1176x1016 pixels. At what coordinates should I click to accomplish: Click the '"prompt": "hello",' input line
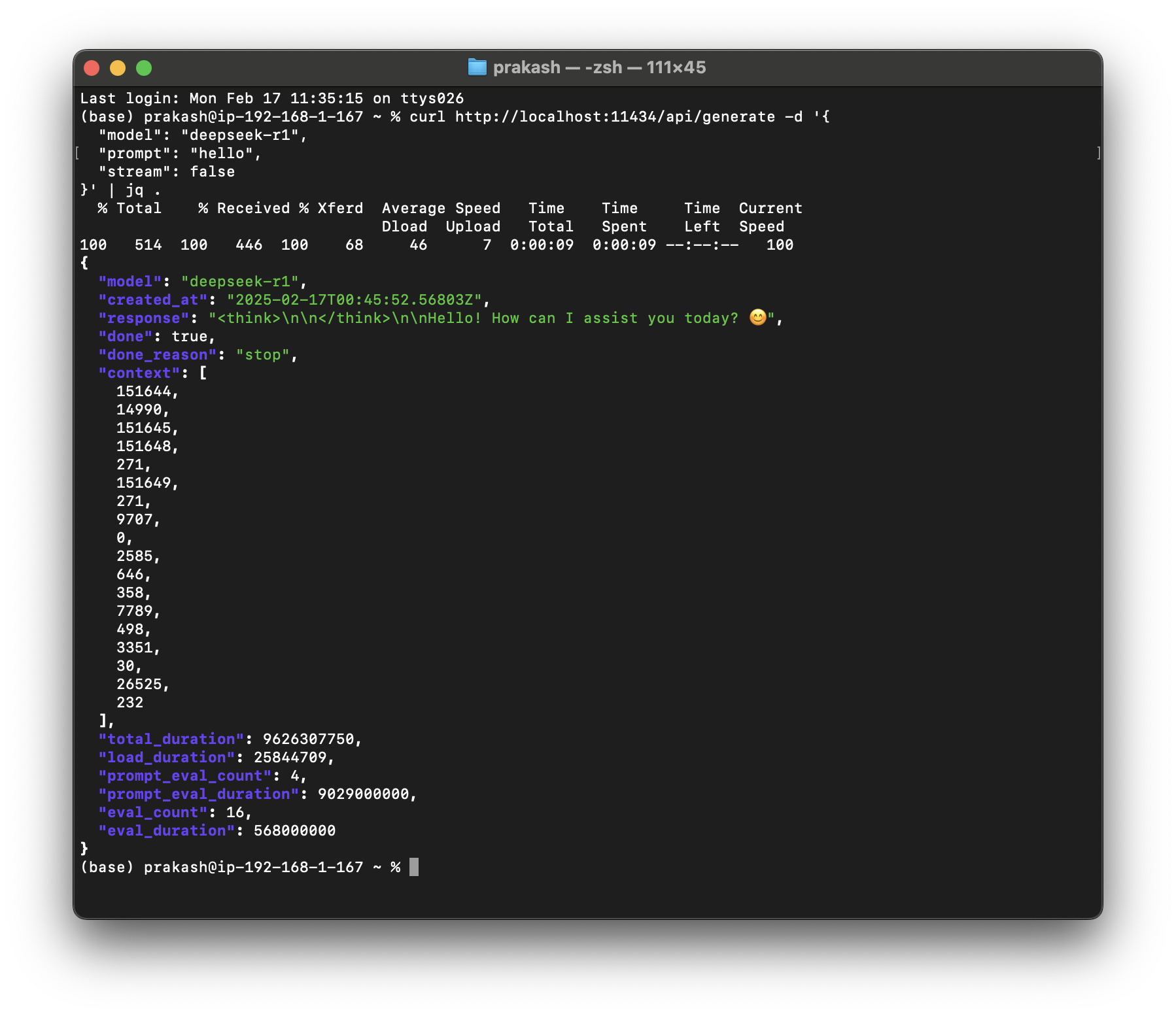[180, 154]
